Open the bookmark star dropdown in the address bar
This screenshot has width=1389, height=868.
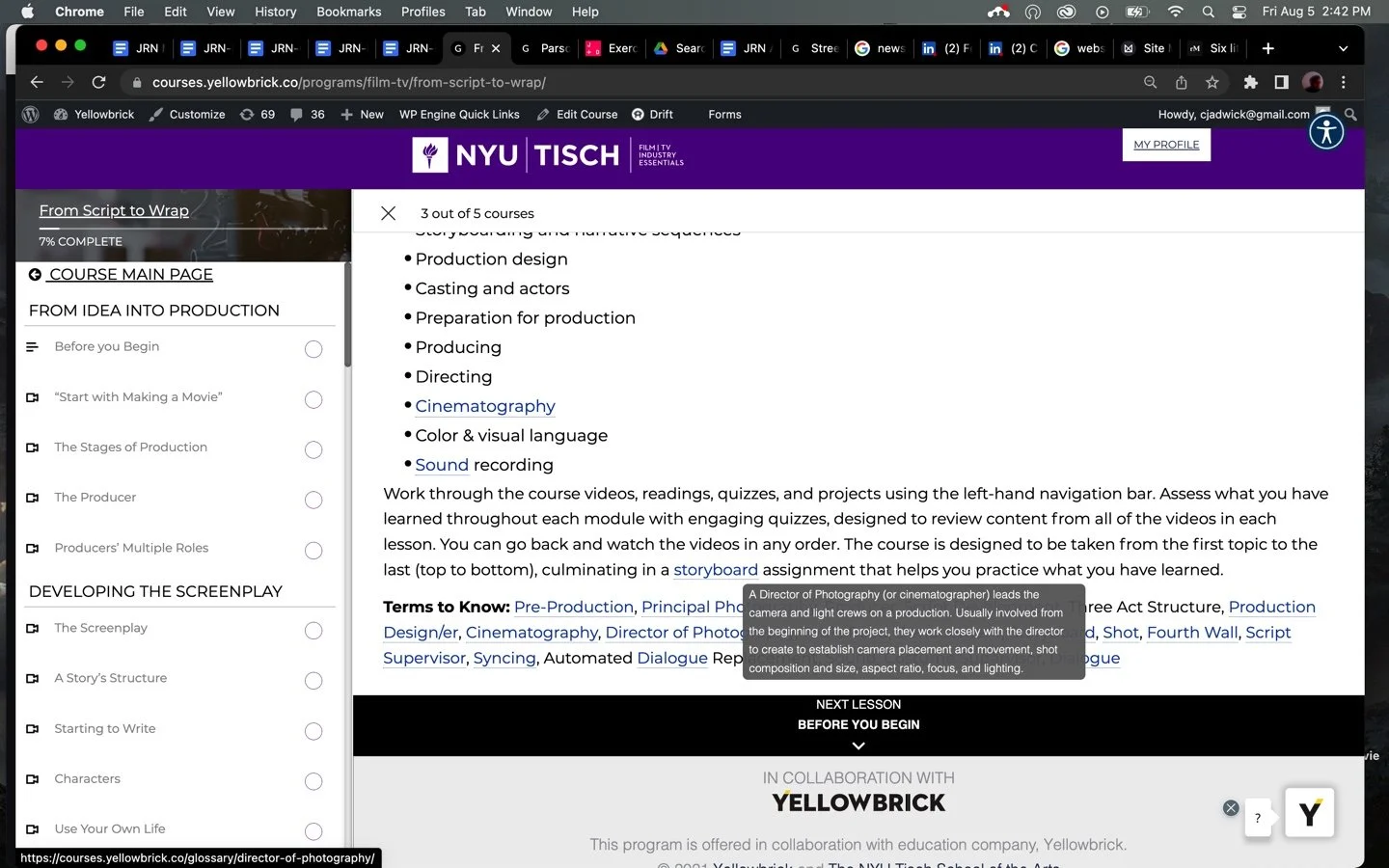[x=1213, y=82]
